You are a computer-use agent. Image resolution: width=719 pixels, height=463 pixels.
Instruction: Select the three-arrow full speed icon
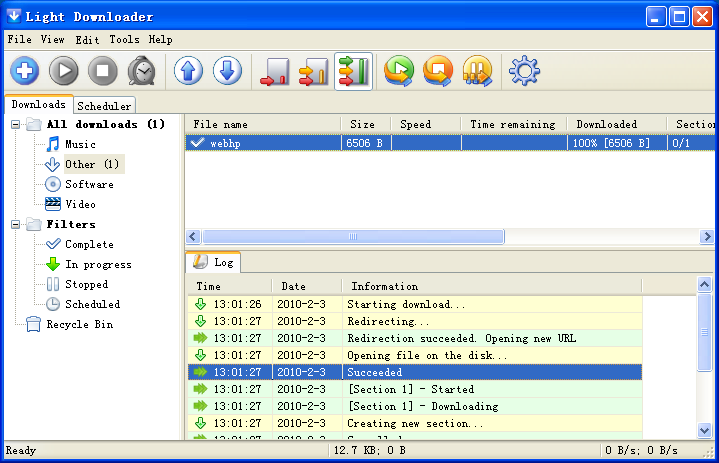pyautogui.click(x=353, y=72)
